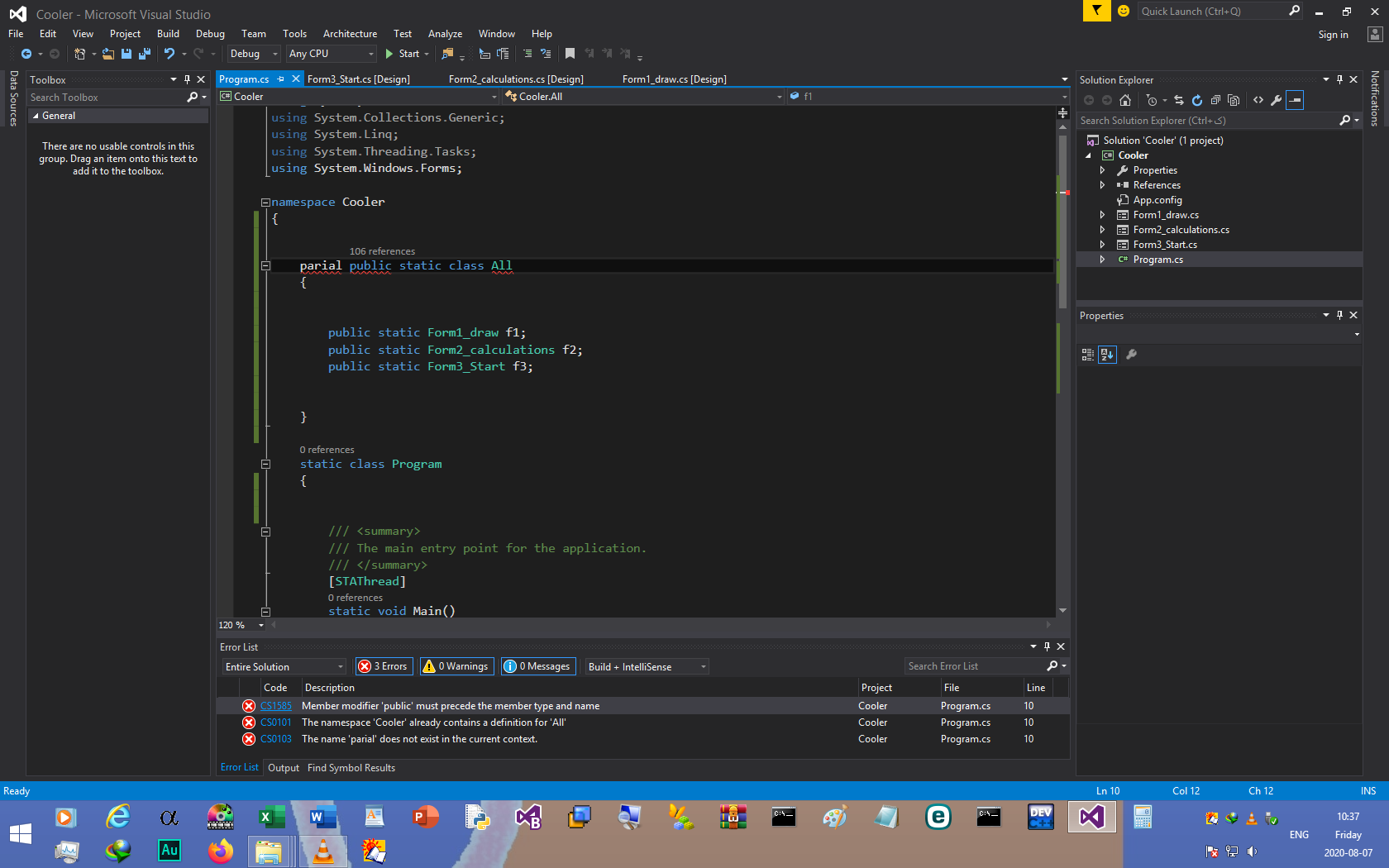Pin the Program.cs tab
The height and width of the screenshot is (868, 1389).
pyautogui.click(x=281, y=79)
